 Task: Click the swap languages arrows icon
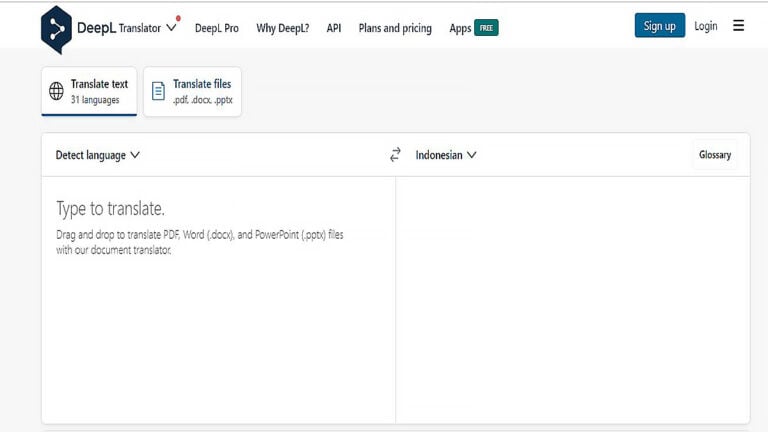point(395,155)
